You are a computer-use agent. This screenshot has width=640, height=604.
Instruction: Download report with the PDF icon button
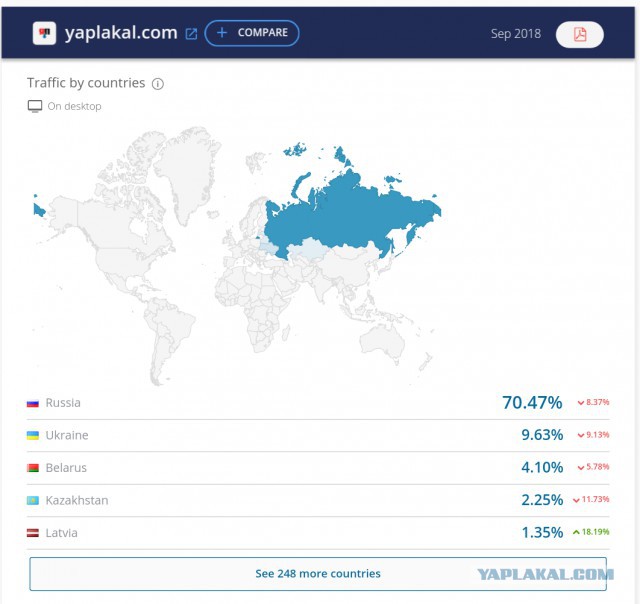[x=580, y=34]
